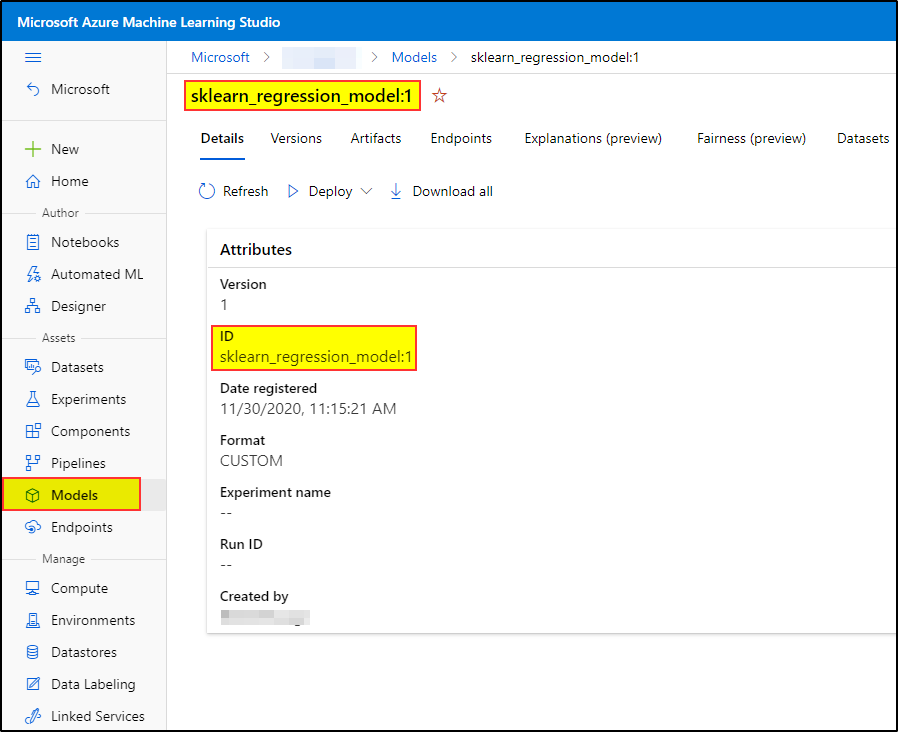
Task: Open the Endpoints tab
Action: point(461,139)
